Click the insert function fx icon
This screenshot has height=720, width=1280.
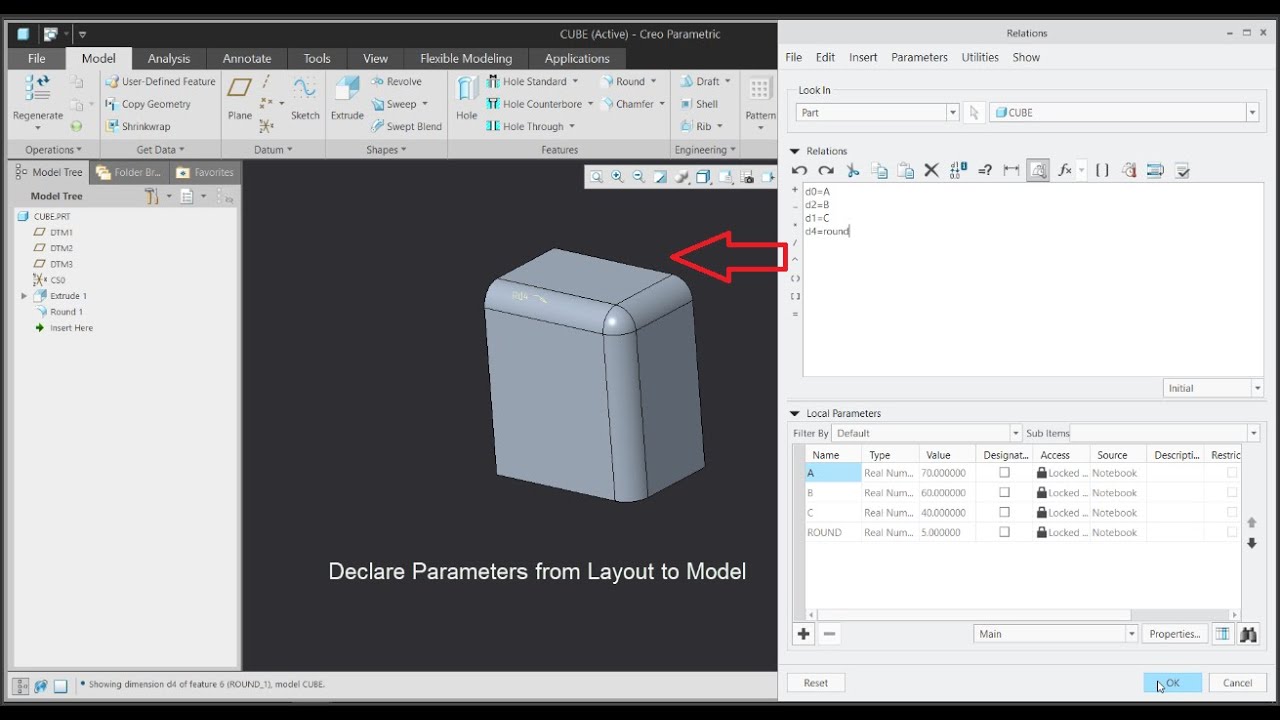click(x=1065, y=171)
